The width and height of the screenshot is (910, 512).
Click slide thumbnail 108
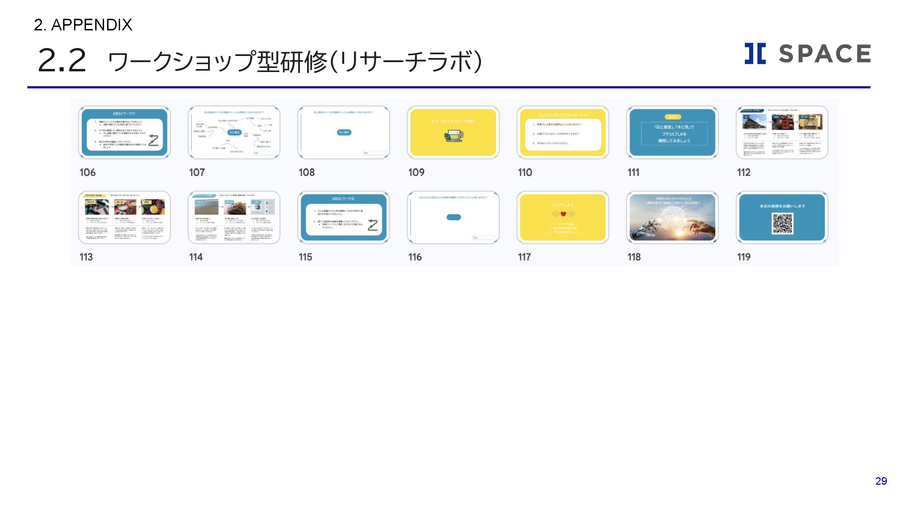coord(343,133)
